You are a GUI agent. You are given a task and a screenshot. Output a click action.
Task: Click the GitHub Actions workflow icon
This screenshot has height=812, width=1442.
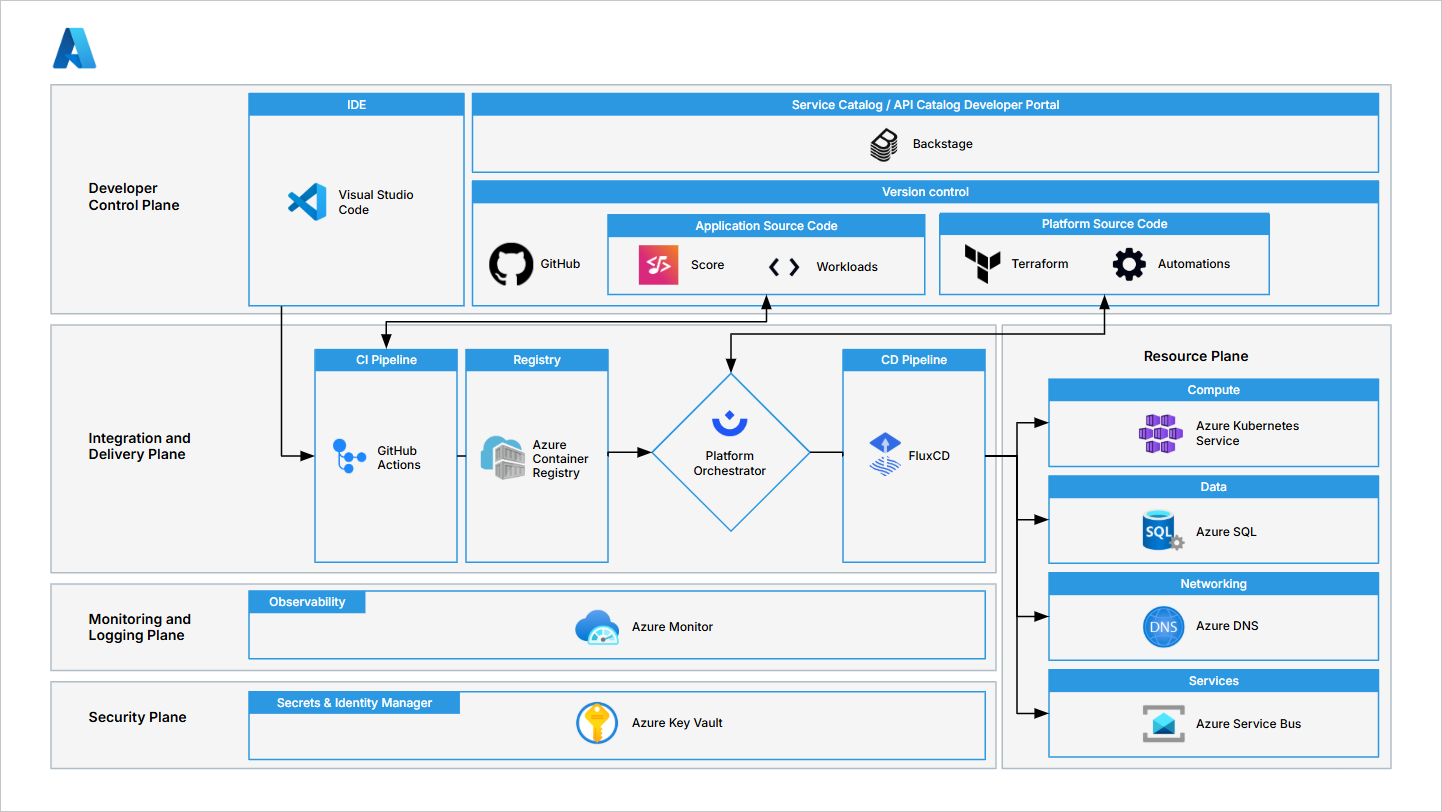[x=349, y=457]
